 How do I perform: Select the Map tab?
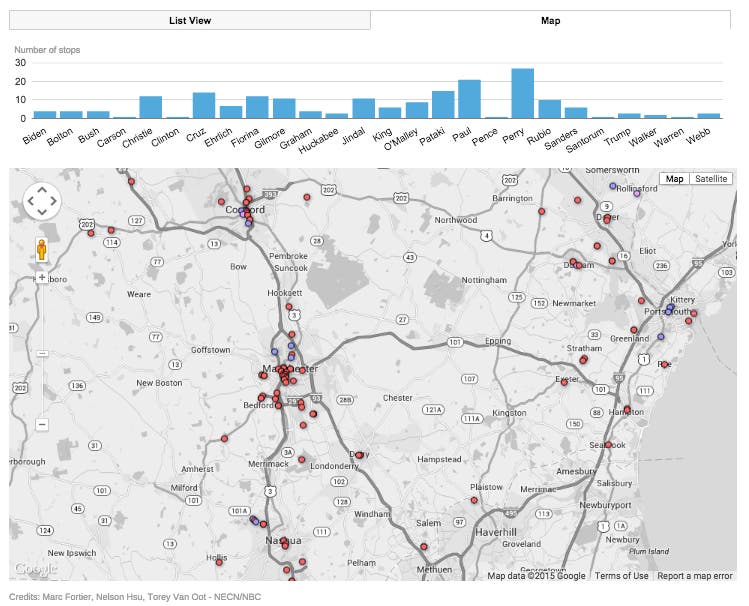click(550, 20)
